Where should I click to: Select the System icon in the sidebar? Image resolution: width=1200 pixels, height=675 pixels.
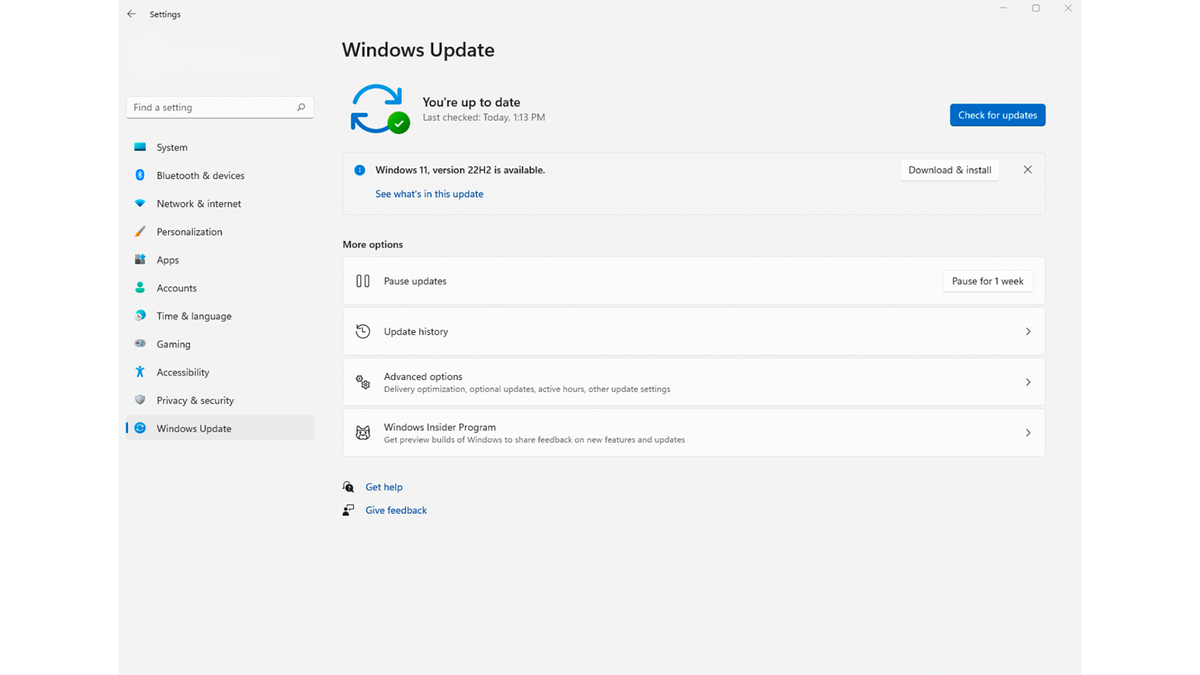pyautogui.click(x=139, y=147)
